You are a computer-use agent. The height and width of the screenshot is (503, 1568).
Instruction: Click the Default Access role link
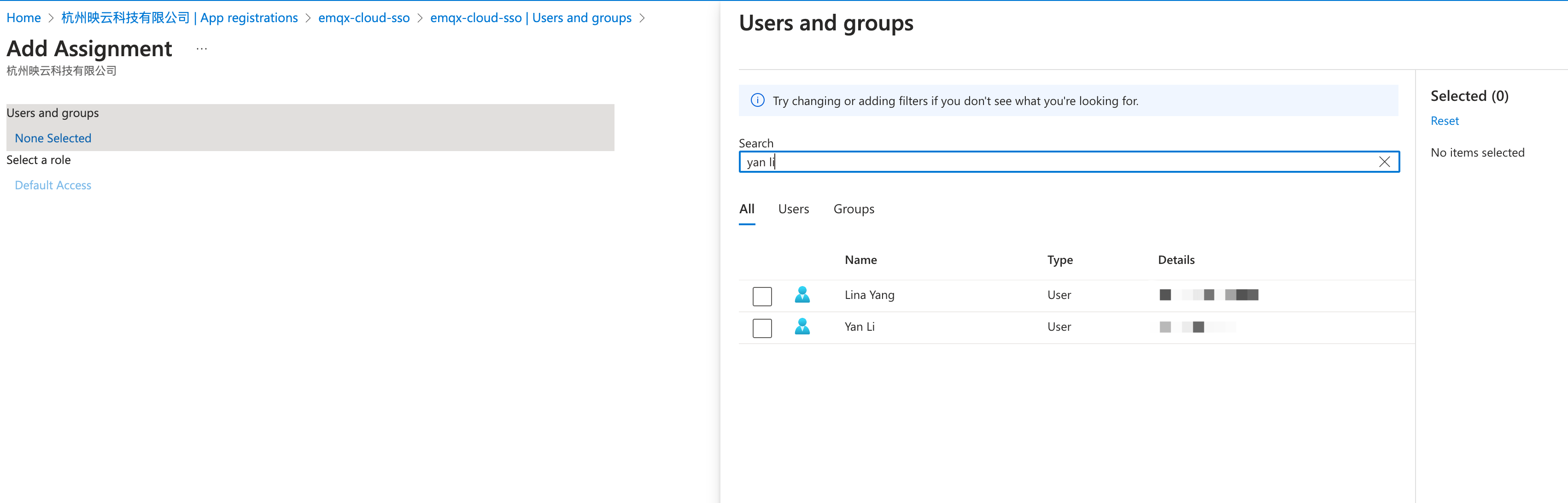53,185
